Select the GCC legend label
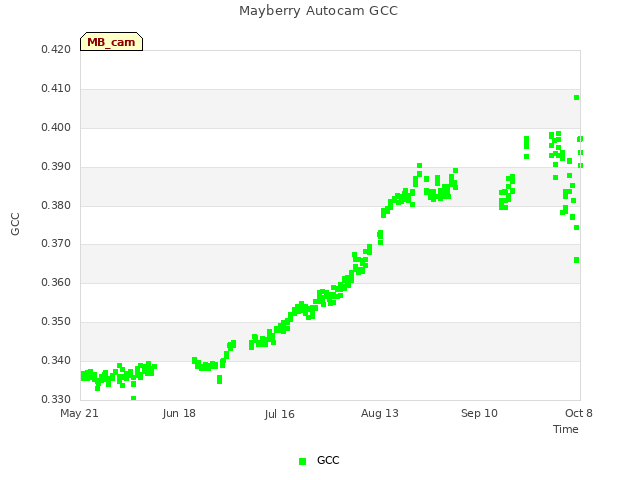This screenshot has width=640, height=480. tap(328, 460)
